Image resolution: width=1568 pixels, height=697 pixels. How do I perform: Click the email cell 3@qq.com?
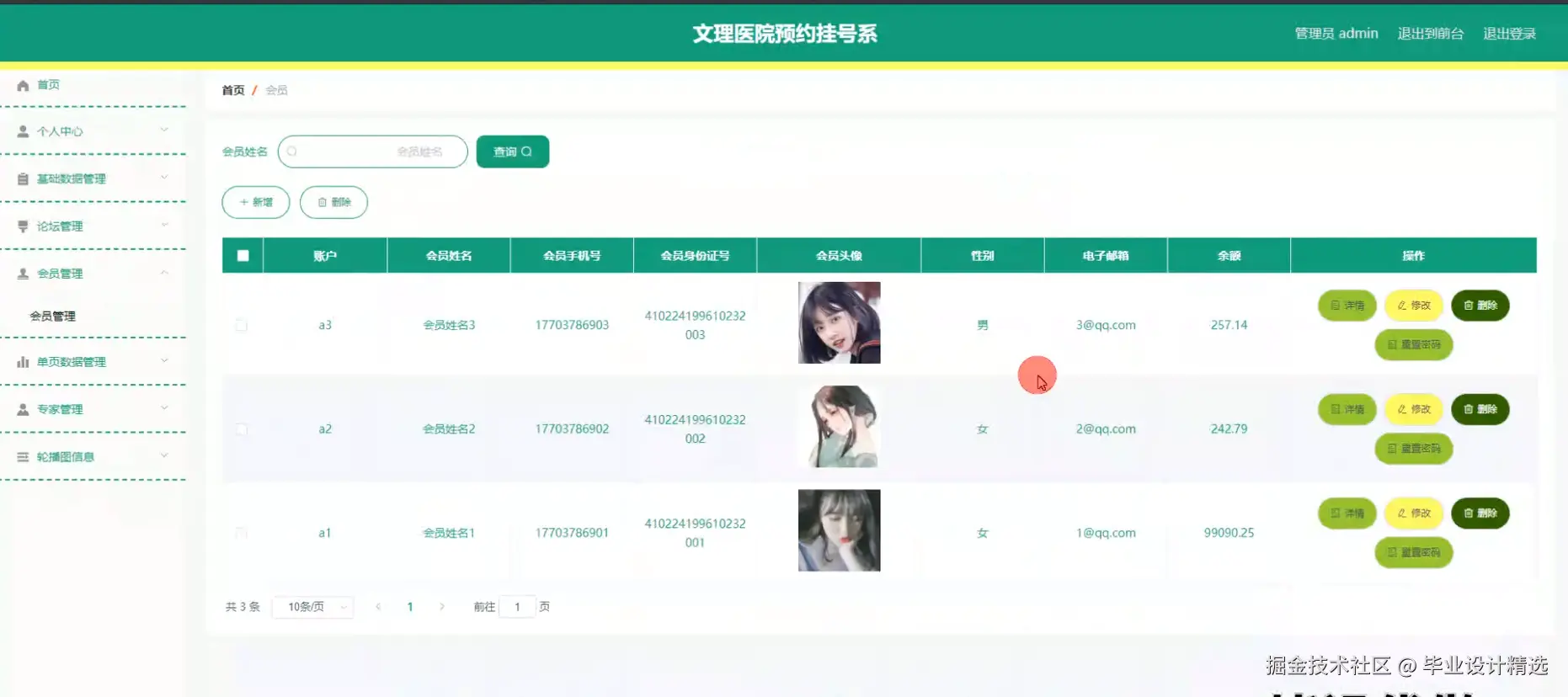[x=1106, y=325]
